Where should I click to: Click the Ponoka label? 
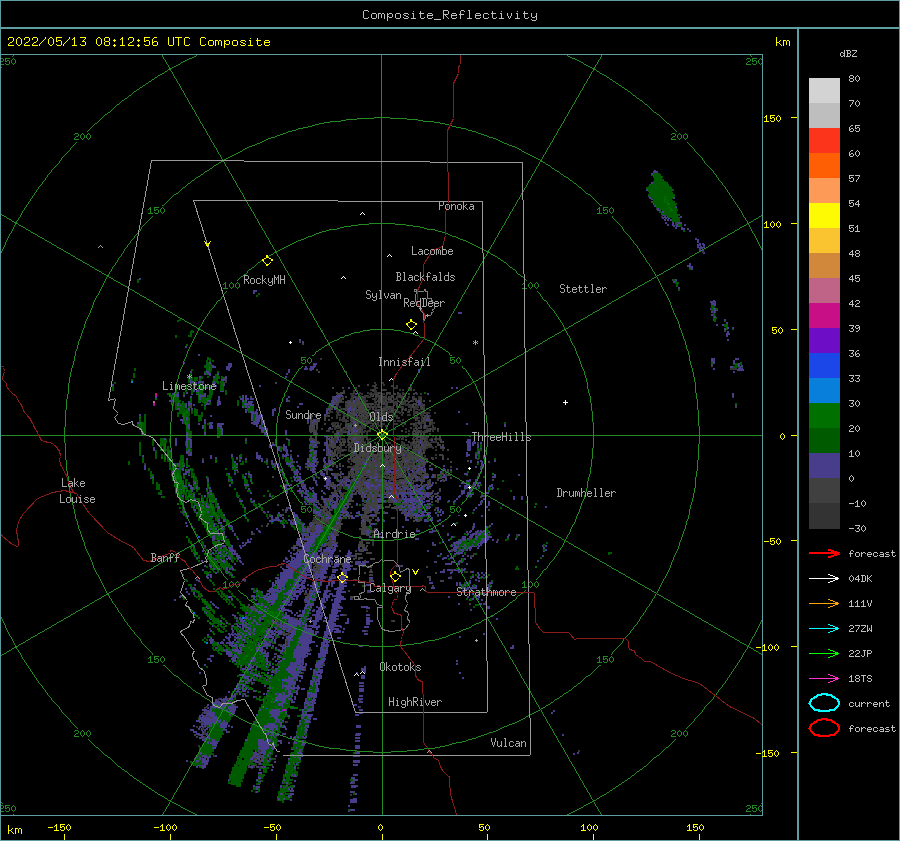[456, 206]
